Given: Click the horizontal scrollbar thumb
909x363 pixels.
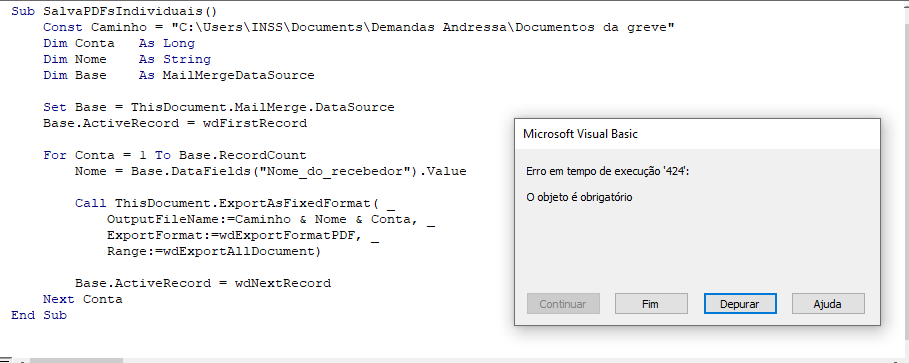Looking at the screenshot, I should click(x=77, y=360).
